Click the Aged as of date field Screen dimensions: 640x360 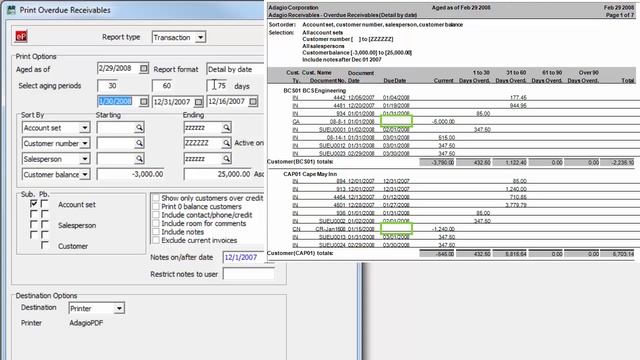[x=118, y=69]
